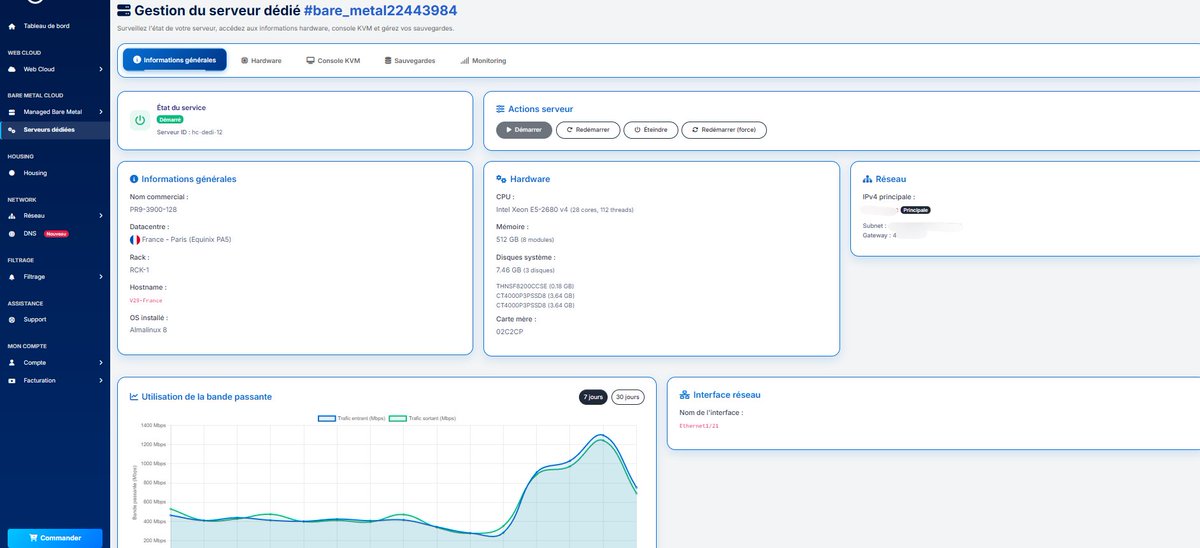The width and height of the screenshot is (1200, 548).
Task: Click the Ethernet1/21 interface name
Action: tap(699, 426)
